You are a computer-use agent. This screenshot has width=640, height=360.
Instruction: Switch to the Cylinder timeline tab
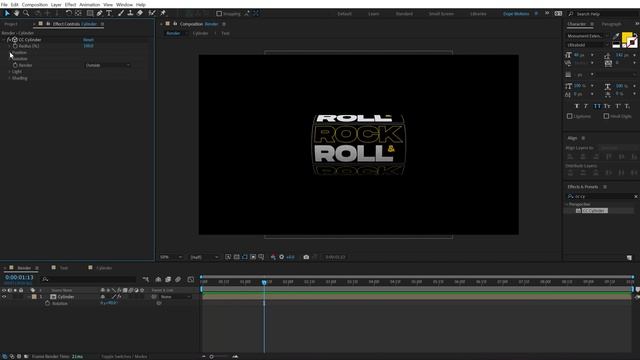tap(104, 268)
